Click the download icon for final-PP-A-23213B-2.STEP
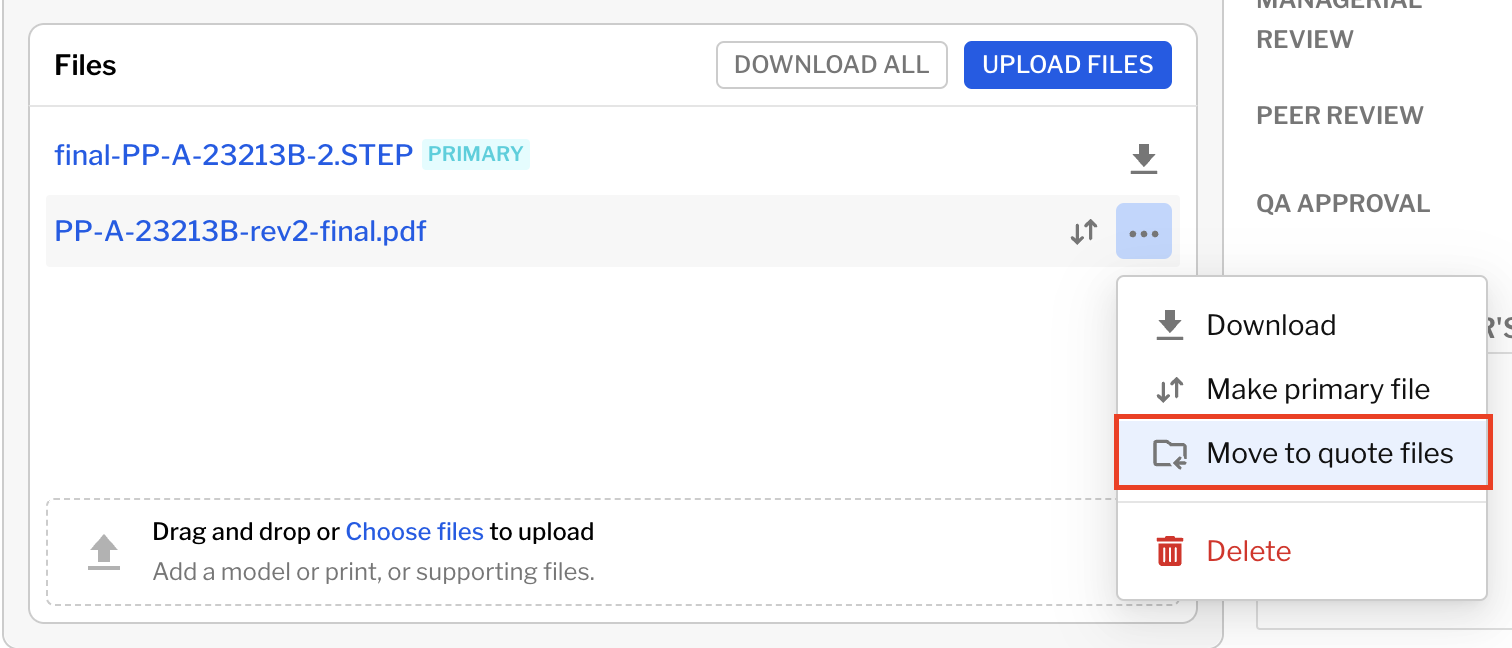Image resolution: width=1512 pixels, height=648 pixels. tap(1143, 158)
